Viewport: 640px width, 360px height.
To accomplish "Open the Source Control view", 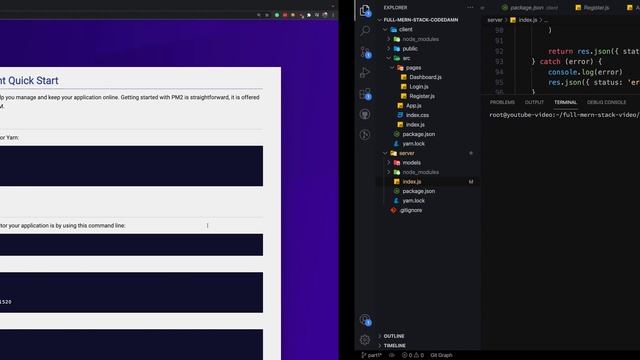I will tap(365, 52).
